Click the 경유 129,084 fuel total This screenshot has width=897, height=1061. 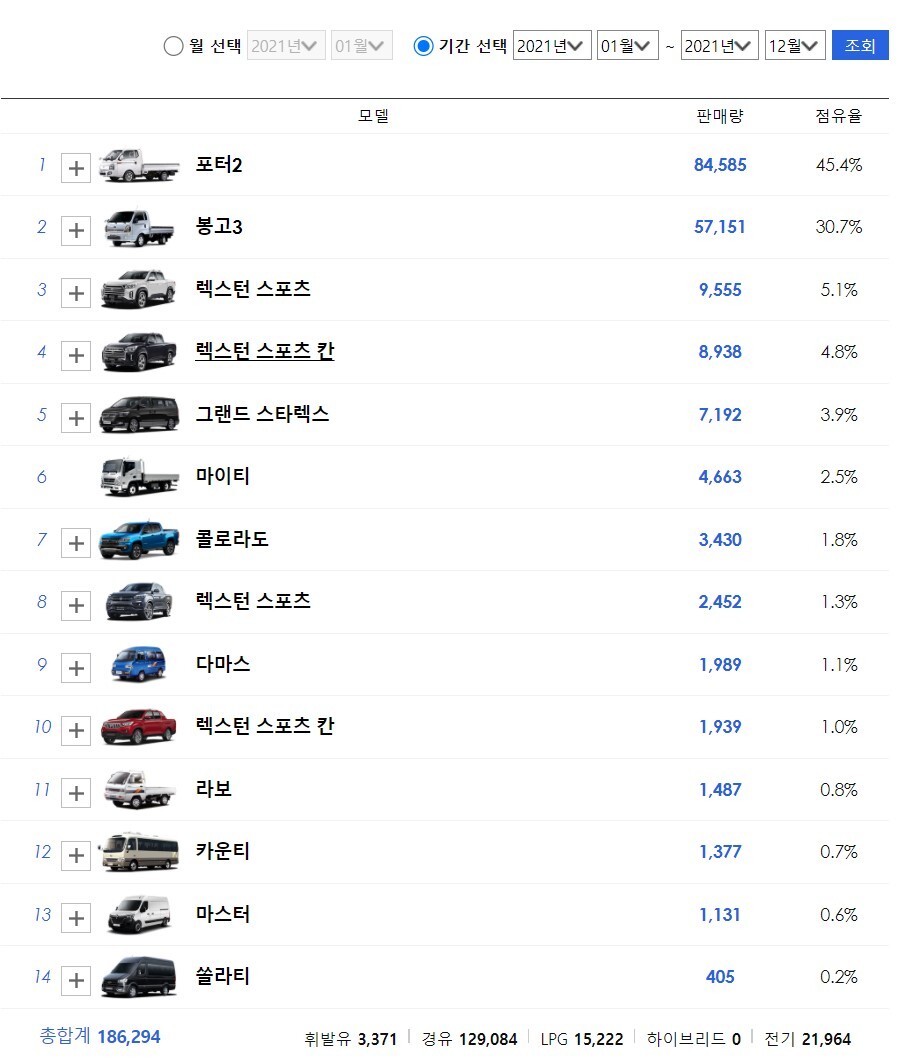pyautogui.click(x=469, y=1039)
